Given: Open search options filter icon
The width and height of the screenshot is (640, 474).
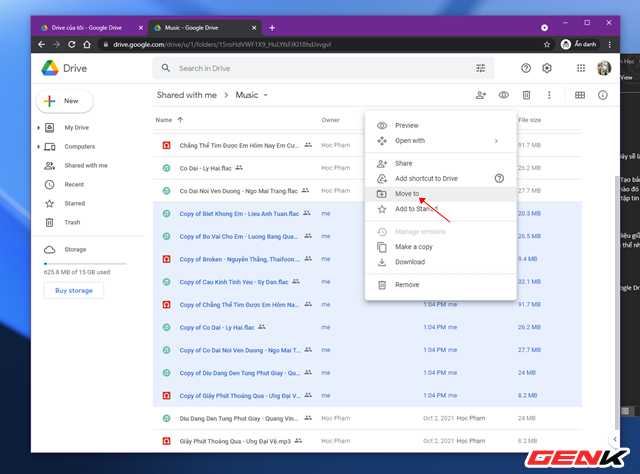Looking at the screenshot, I should (480, 68).
